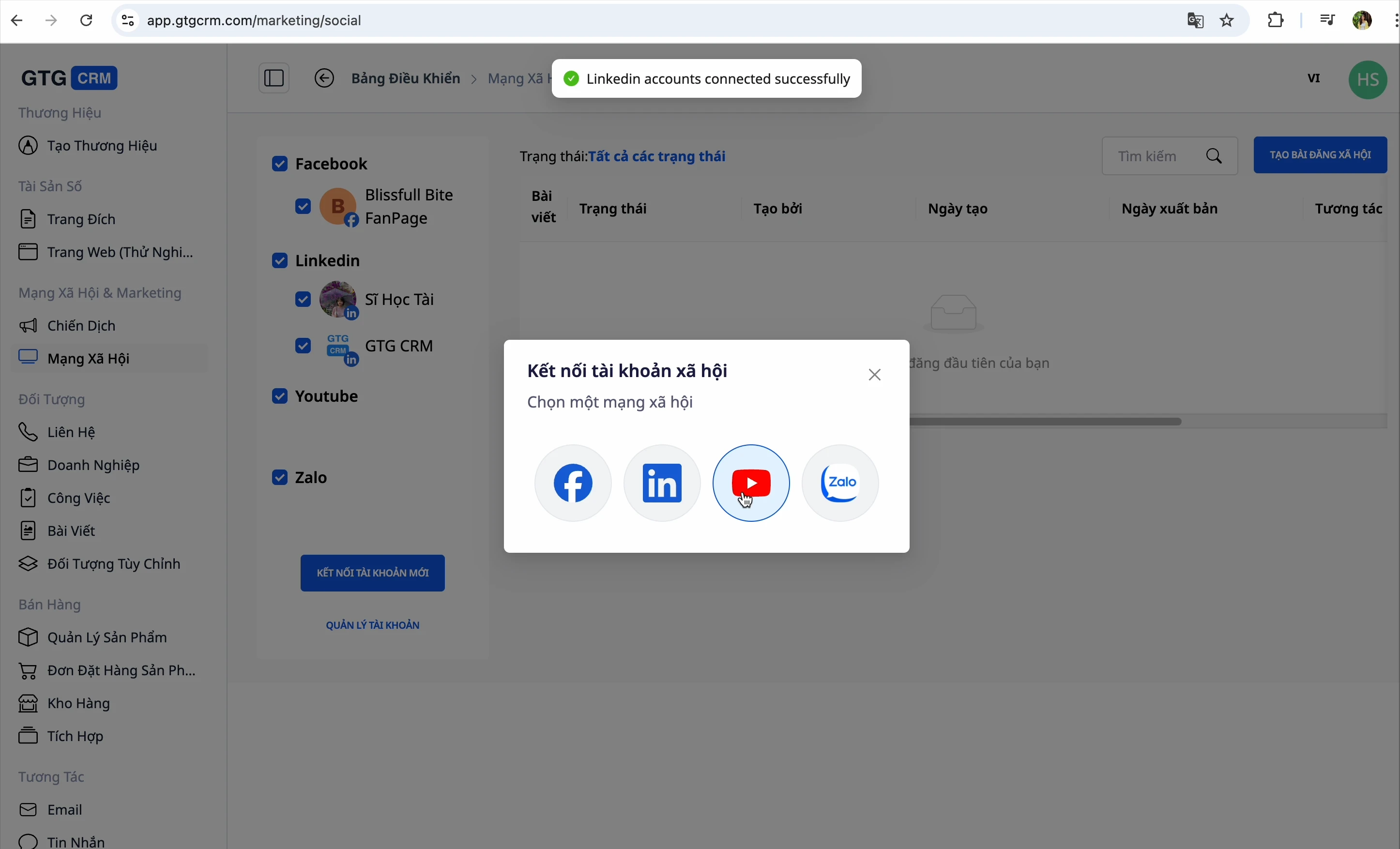Collapse the left sidebar panel
Image resolution: width=1400 pixels, height=849 pixels.
274,78
